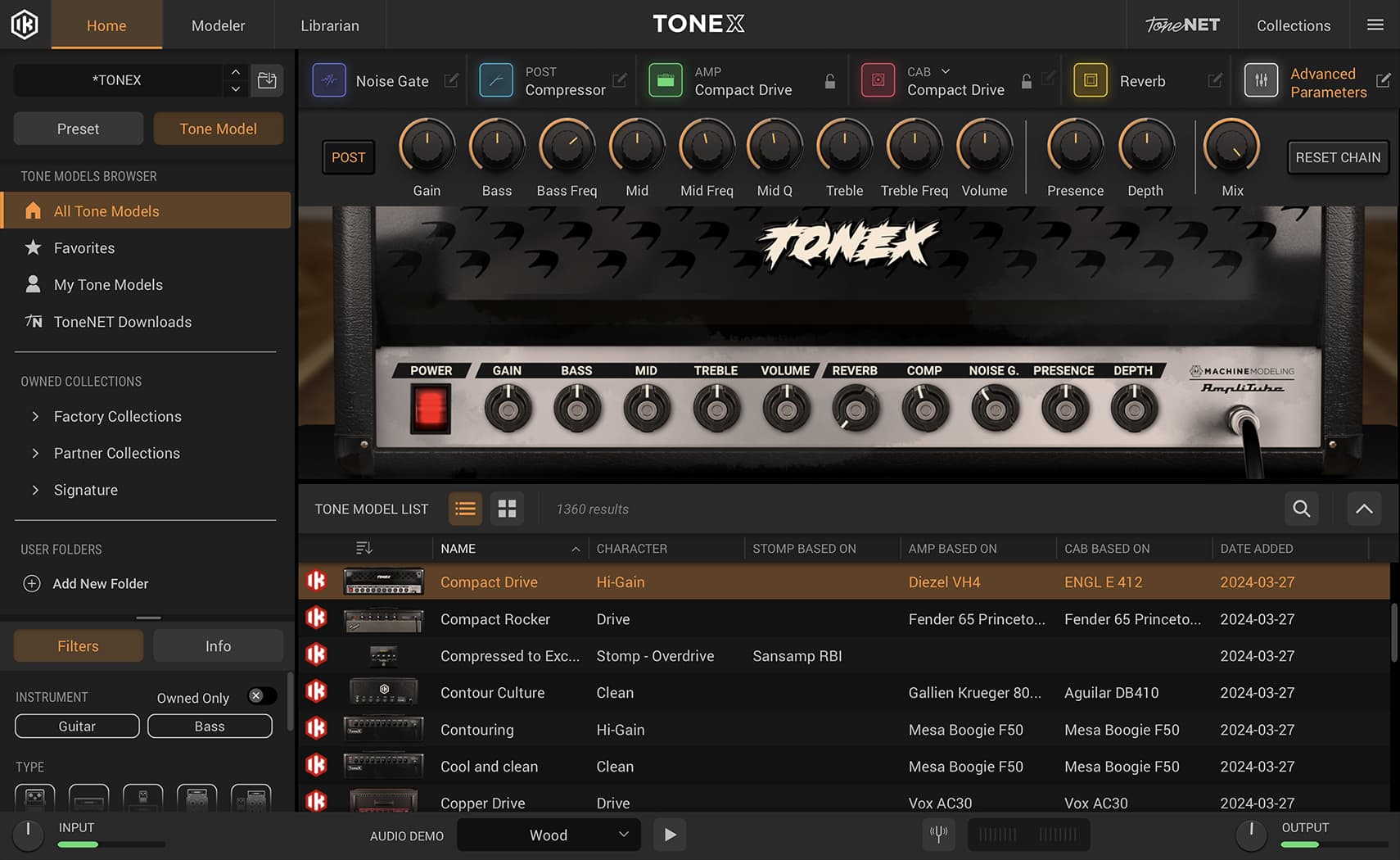Open the Collections menu top right
Viewport: 1400px width, 860px height.
(x=1293, y=25)
